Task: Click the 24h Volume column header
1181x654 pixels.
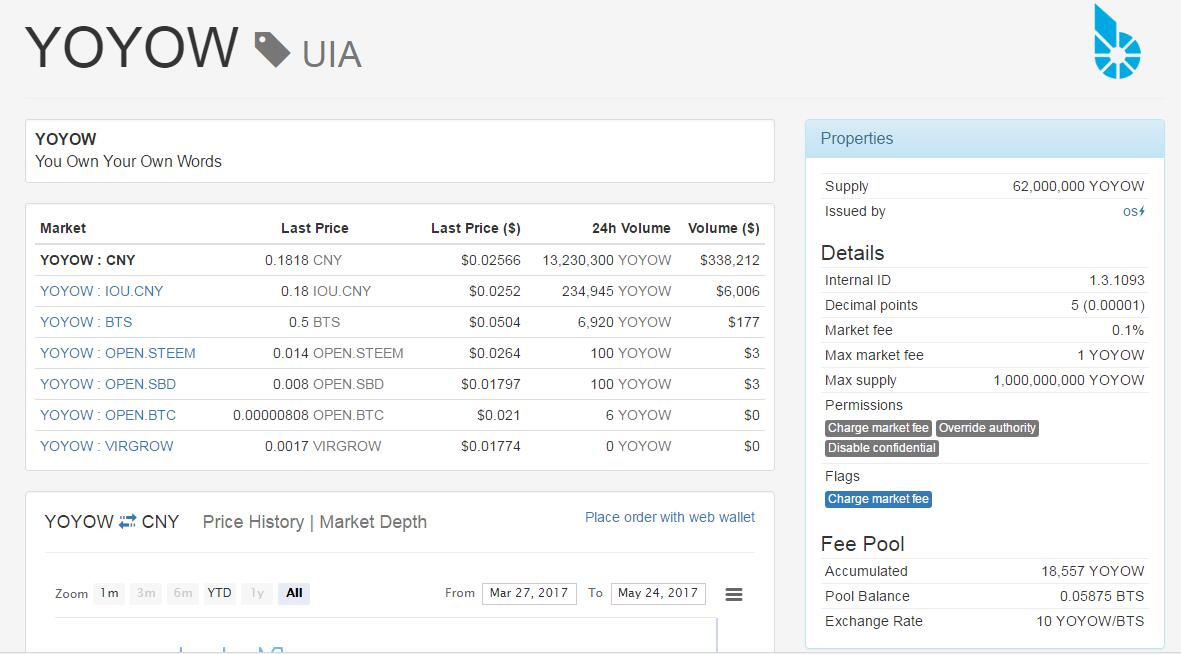Action: 631,228
